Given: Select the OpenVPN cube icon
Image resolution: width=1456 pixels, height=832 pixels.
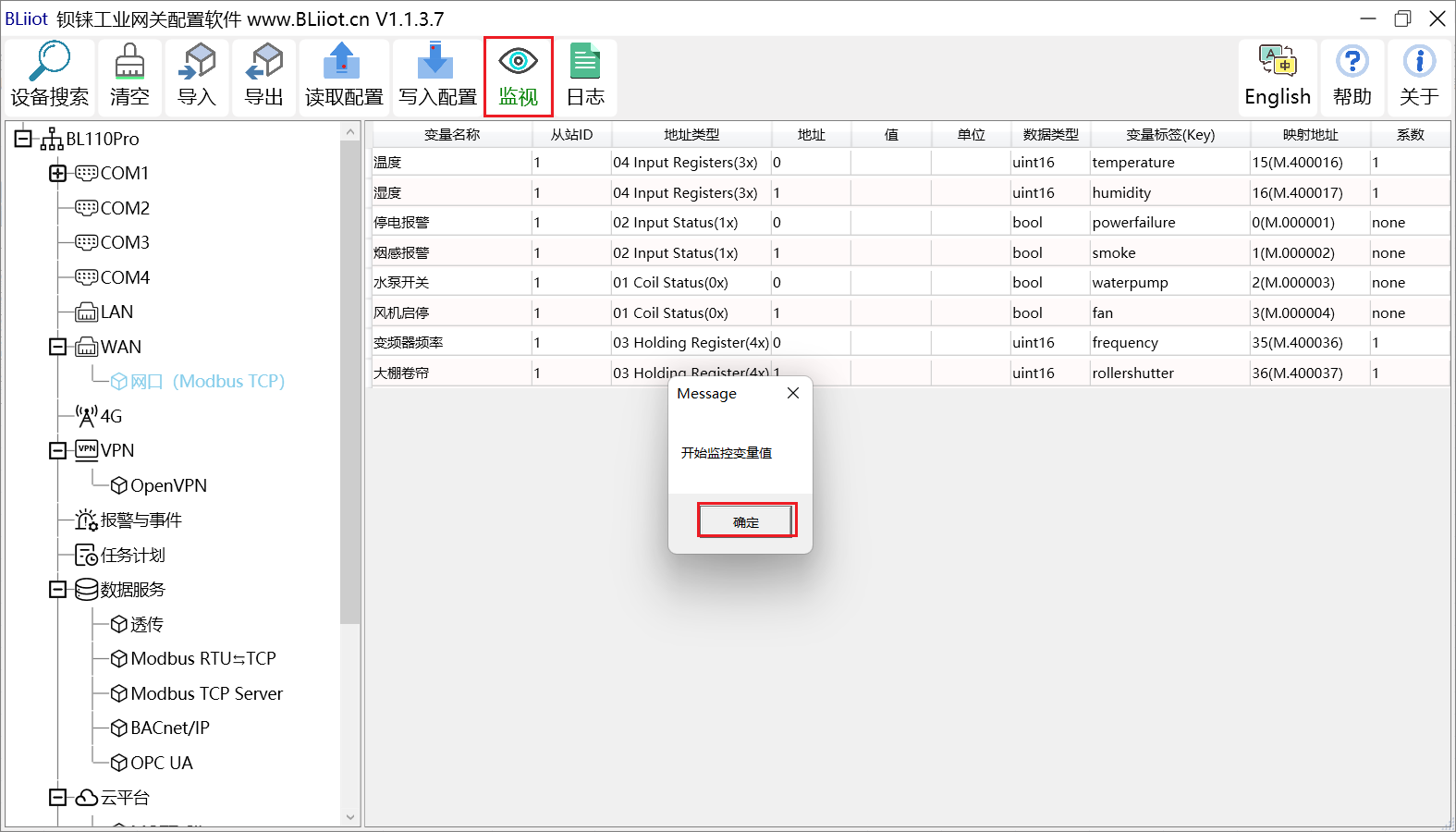Looking at the screenshot, I should pyautogui.click(x=119, y=485).
